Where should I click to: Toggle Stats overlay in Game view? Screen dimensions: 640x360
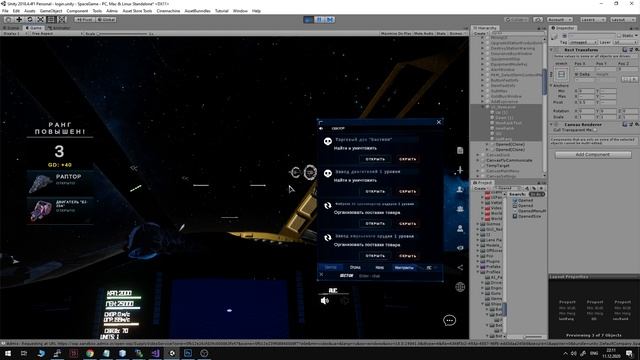click(x=441, y=33)
